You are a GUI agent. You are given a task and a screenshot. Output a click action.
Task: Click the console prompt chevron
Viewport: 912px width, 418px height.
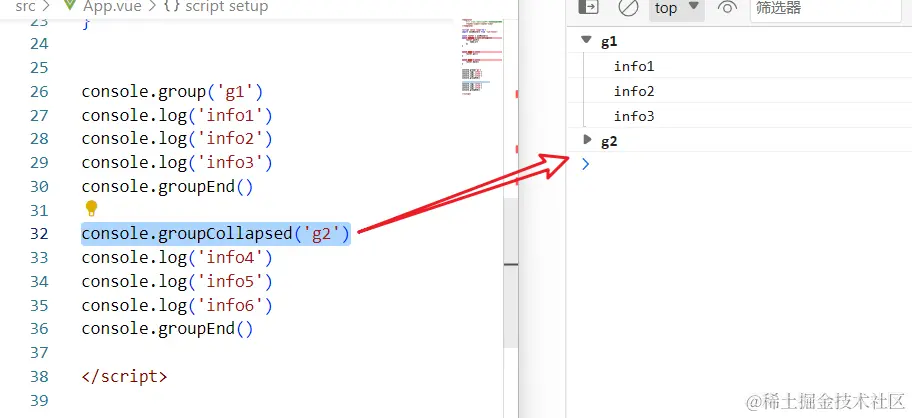tap(586, 165)
